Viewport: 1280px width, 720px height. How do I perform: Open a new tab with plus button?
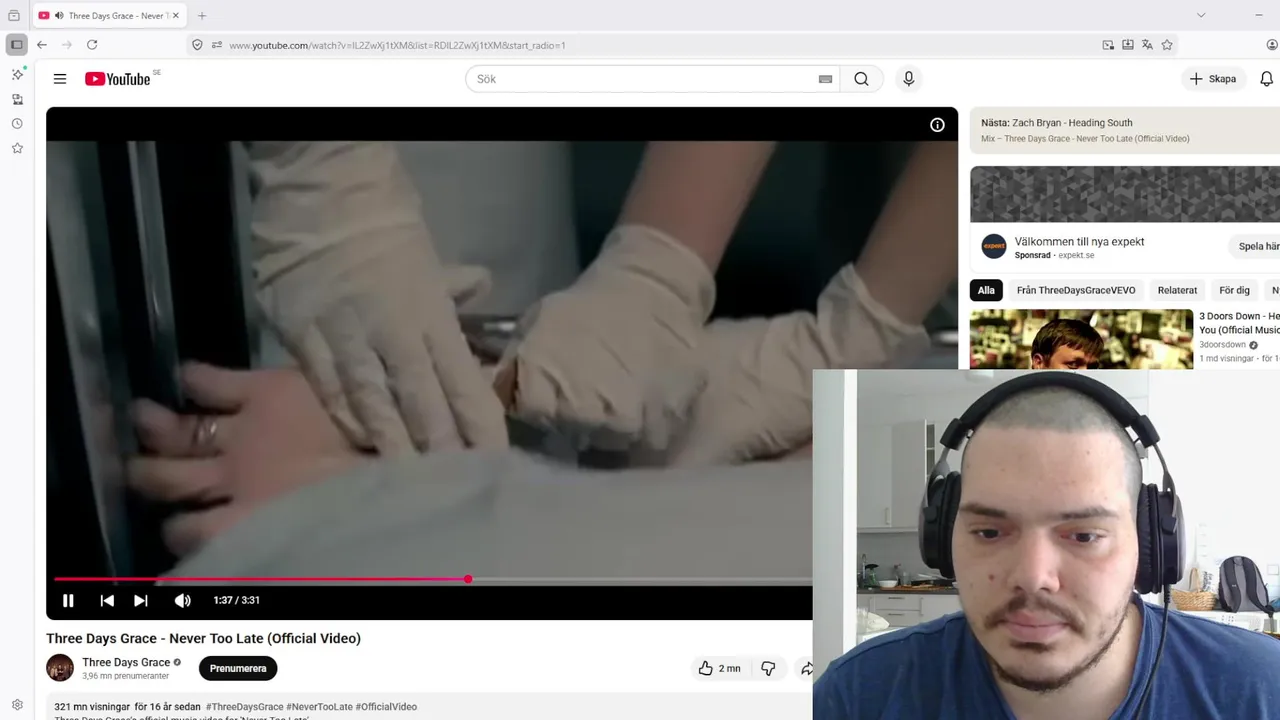[202, 16]
